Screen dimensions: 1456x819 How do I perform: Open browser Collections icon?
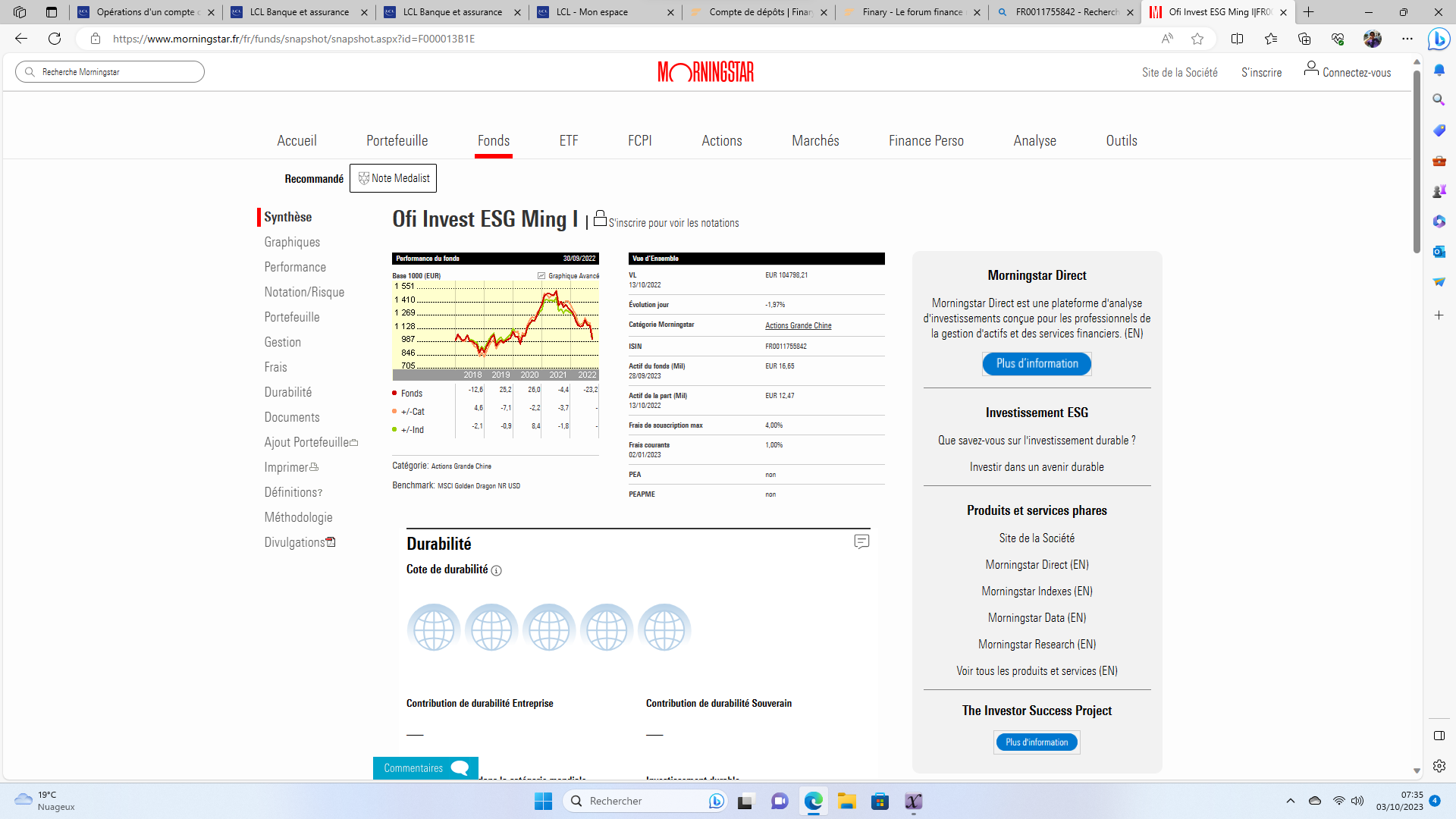click(1304, 39)
